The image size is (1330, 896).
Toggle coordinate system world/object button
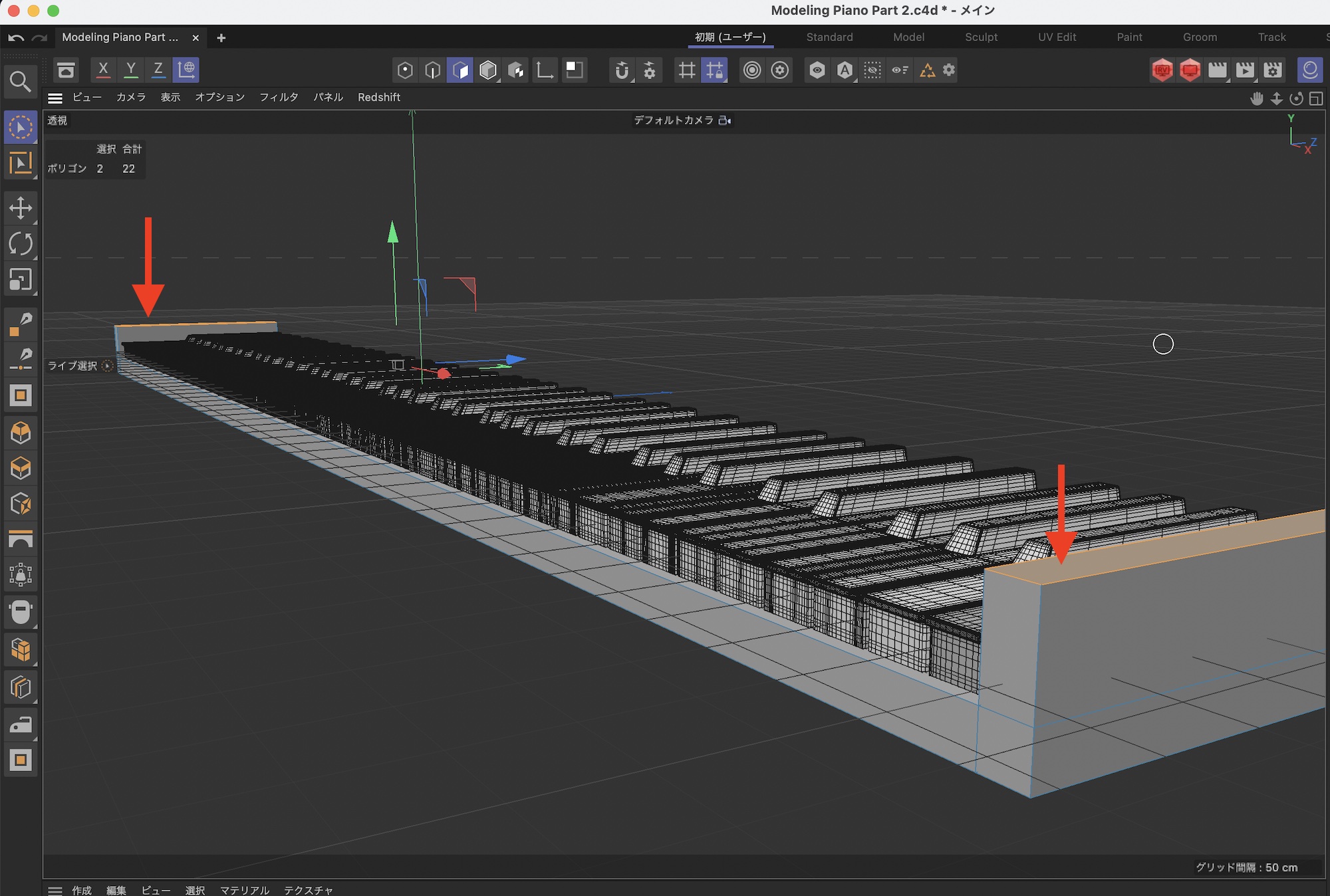click(x=186, y=69)
